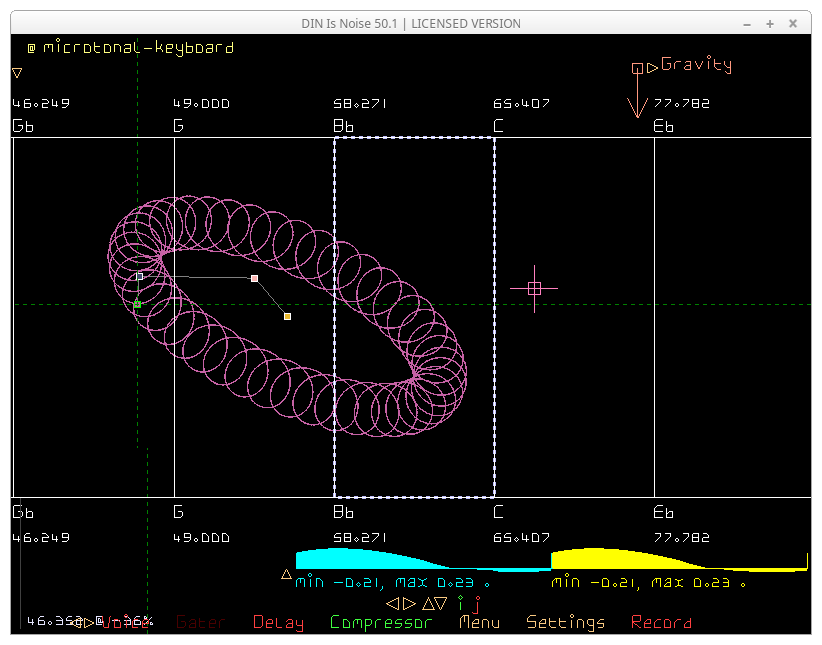Start recording with the Record button
This screenshot has width=822, height=645.
(661, 622)
